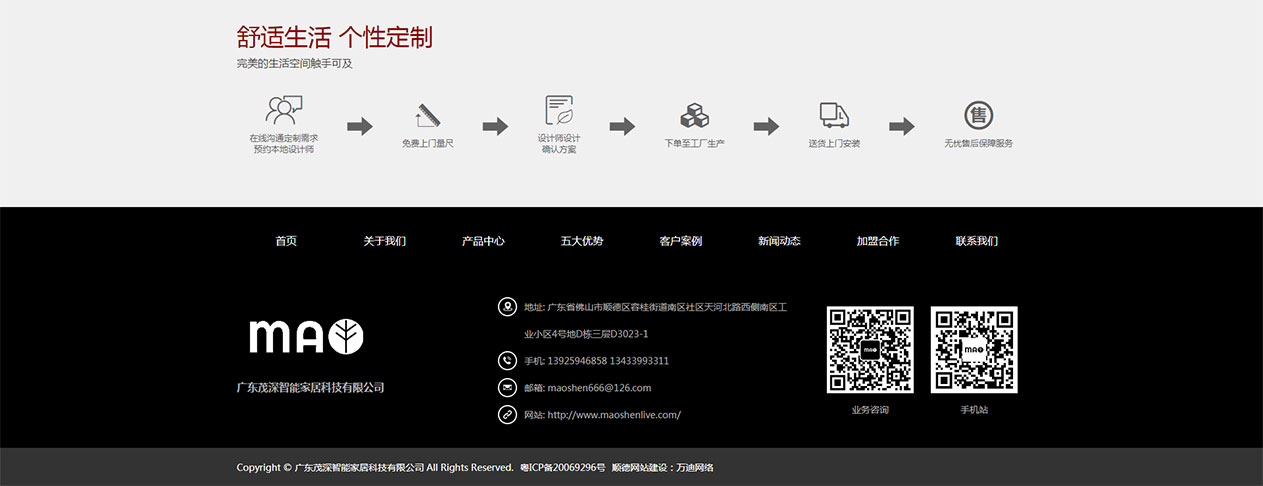Open the 首页 footer menu item
The image size is (1263, 486).
click(x=286, y=241)
